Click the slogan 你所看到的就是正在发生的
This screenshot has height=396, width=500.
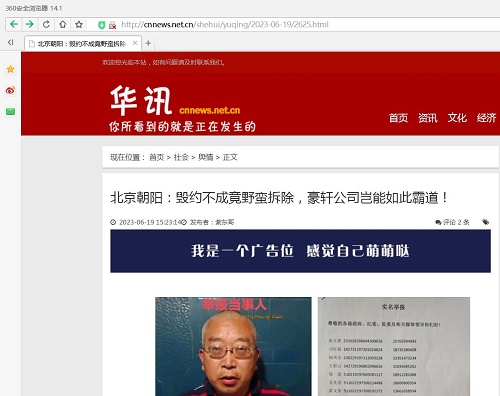coord(182,127)
